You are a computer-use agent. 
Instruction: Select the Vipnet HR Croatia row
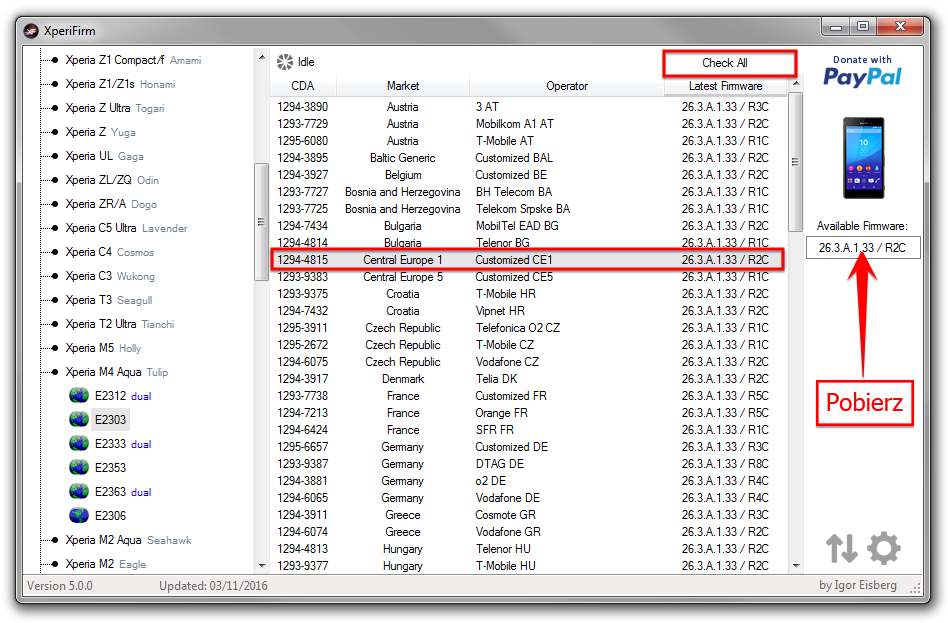528,310
